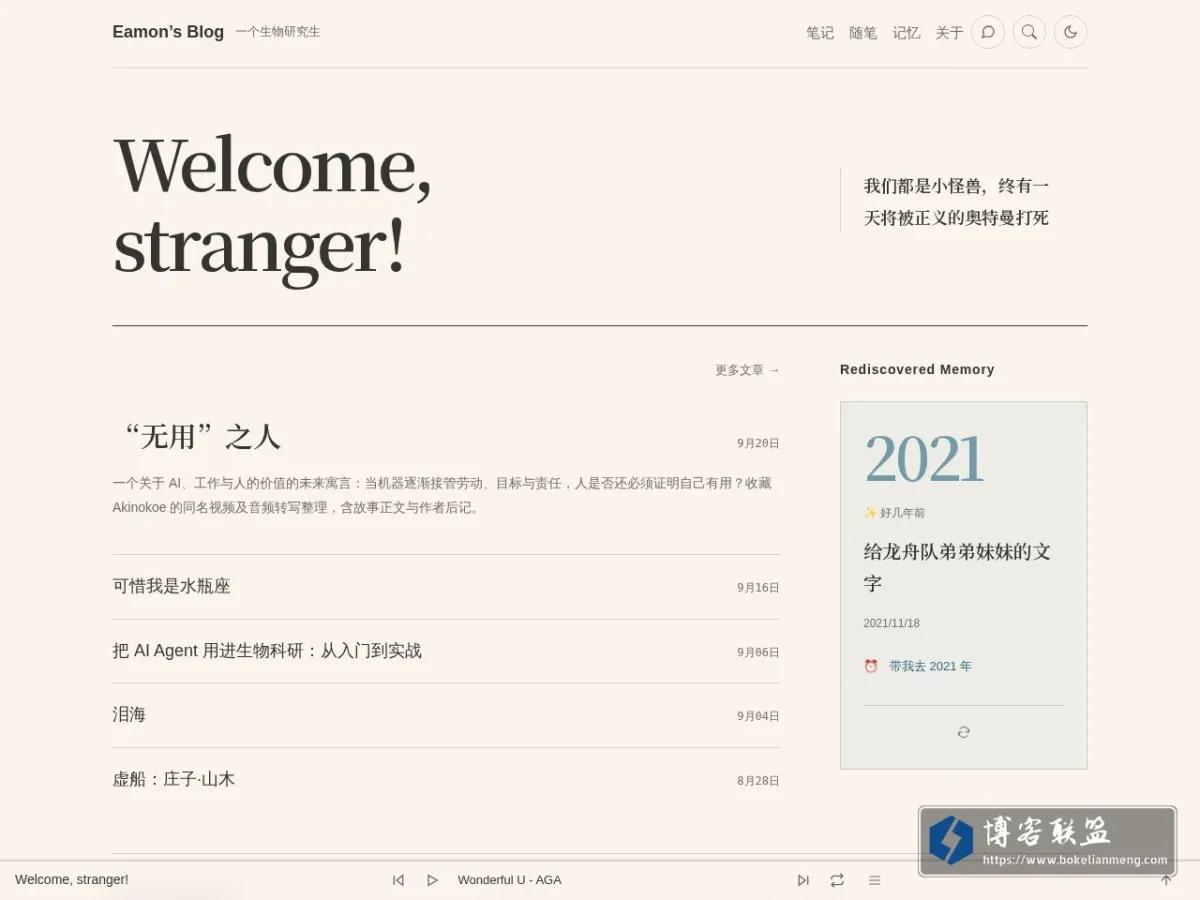Open article 泪海
Viewport: 1200px width, 900px height.
pos(129,715)
